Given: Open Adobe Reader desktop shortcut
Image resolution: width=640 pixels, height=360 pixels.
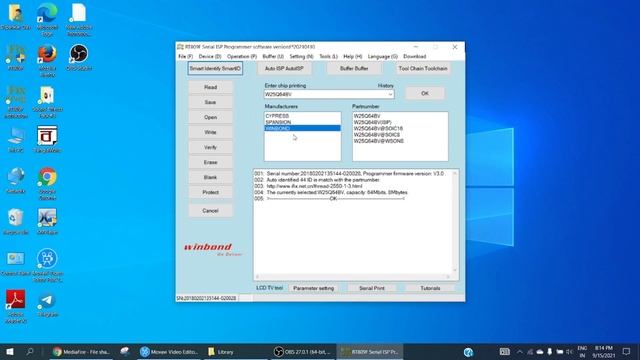Looking at the screenshot, I should tap(16, 306).
